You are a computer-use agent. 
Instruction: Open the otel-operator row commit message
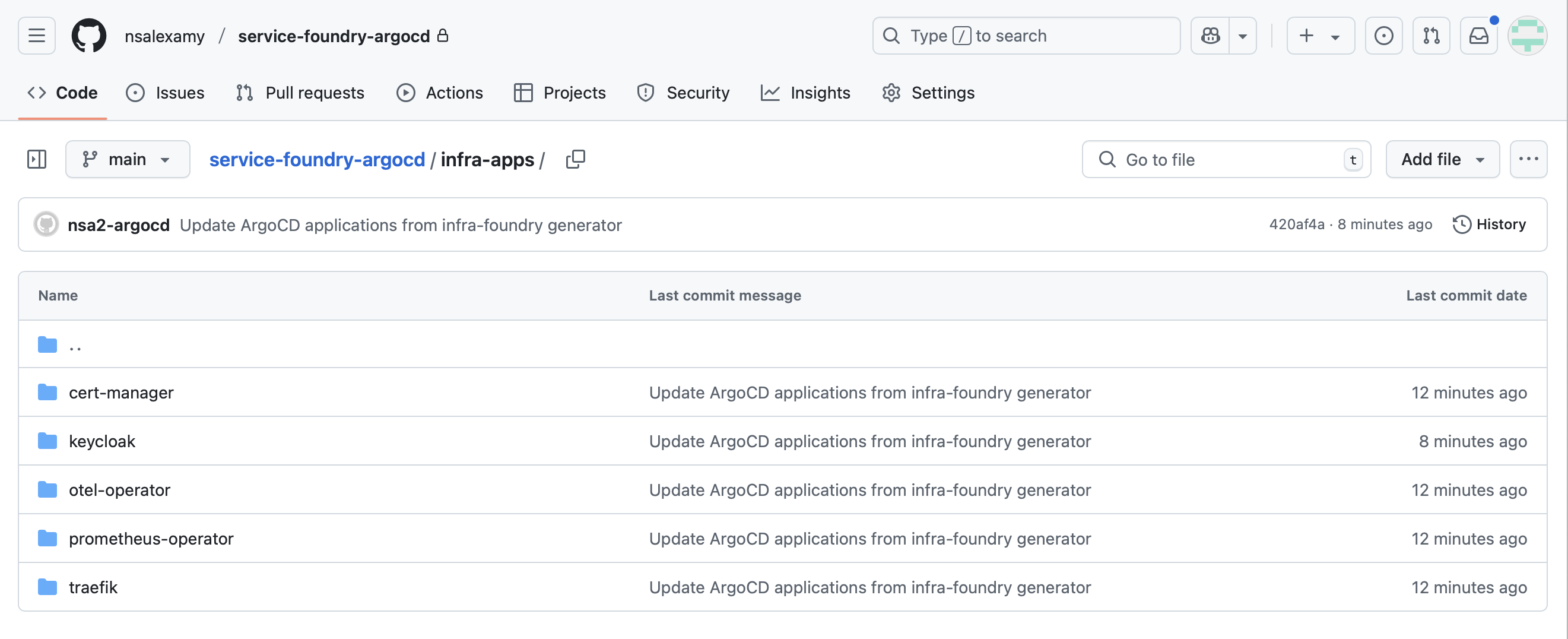click(870, 490)
